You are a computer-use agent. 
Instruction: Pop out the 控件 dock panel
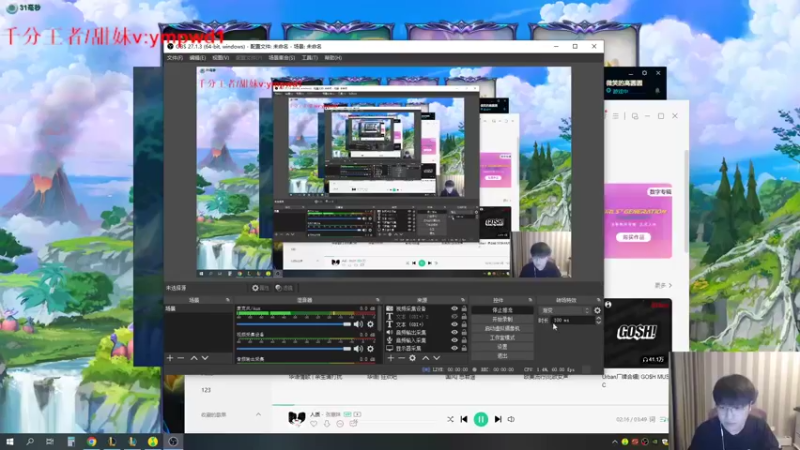530,300
